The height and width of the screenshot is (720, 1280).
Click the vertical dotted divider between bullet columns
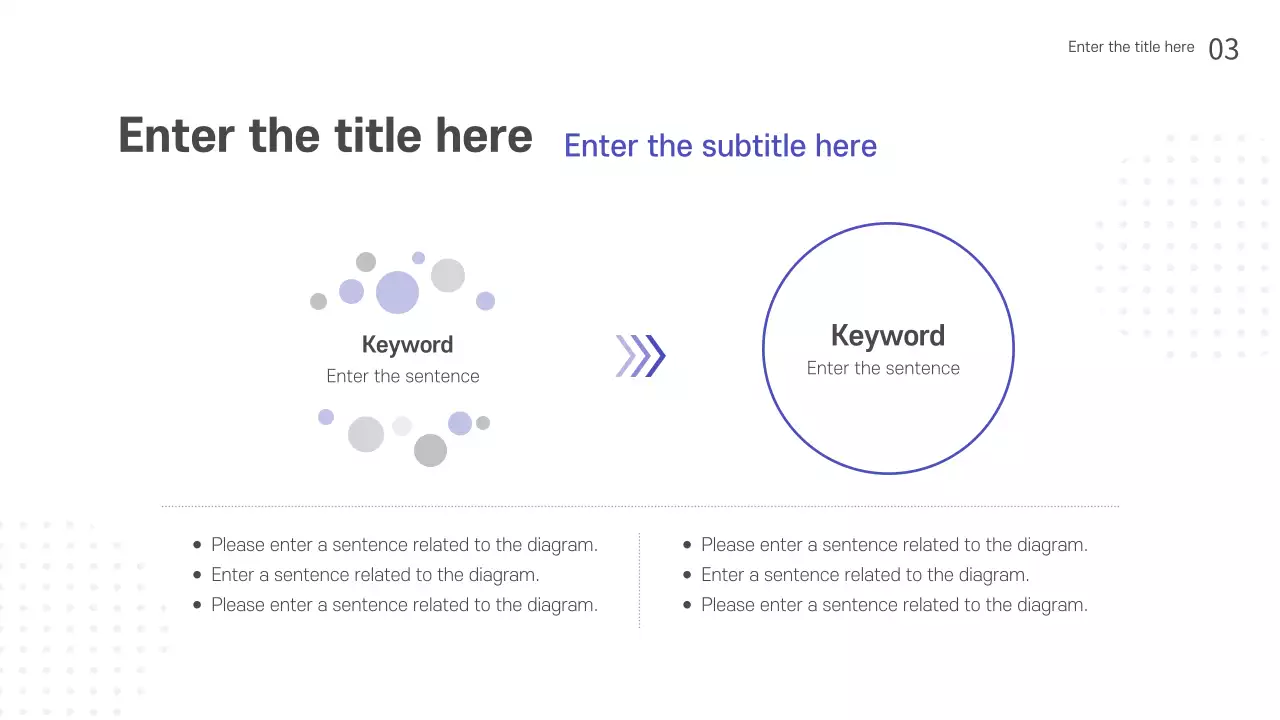639,580
